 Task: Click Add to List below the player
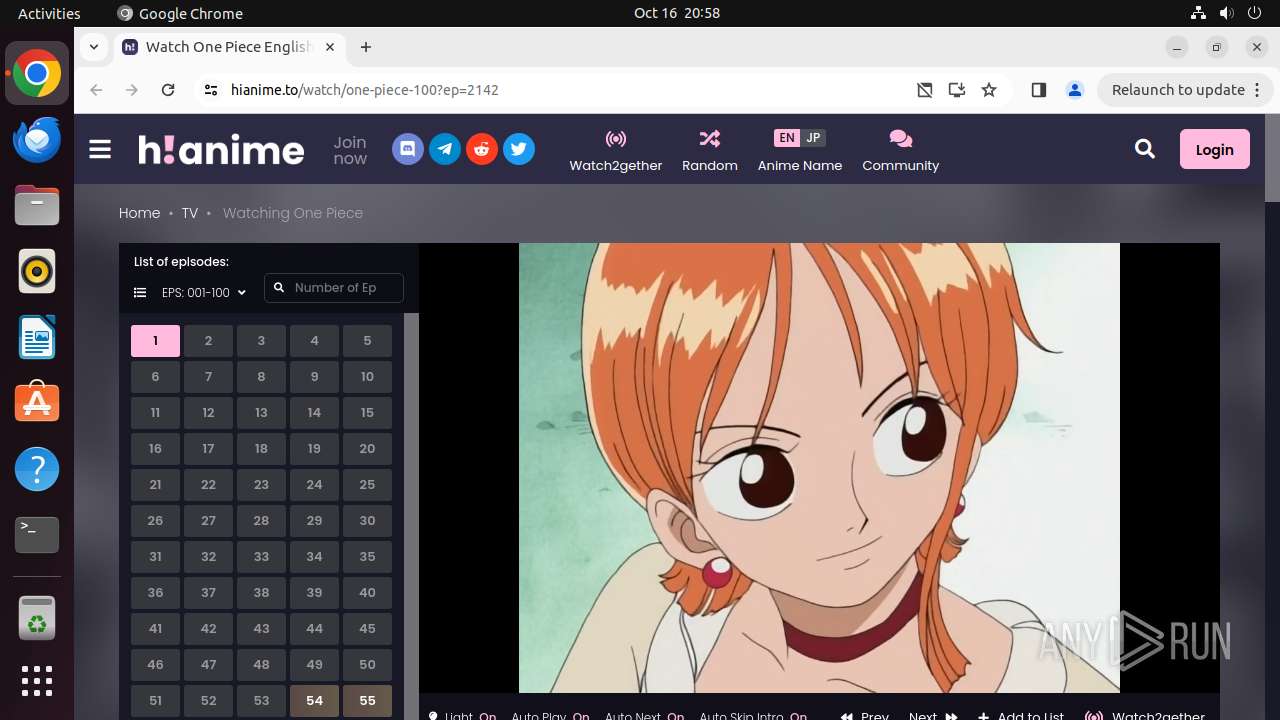click(x=1021, y=716)
